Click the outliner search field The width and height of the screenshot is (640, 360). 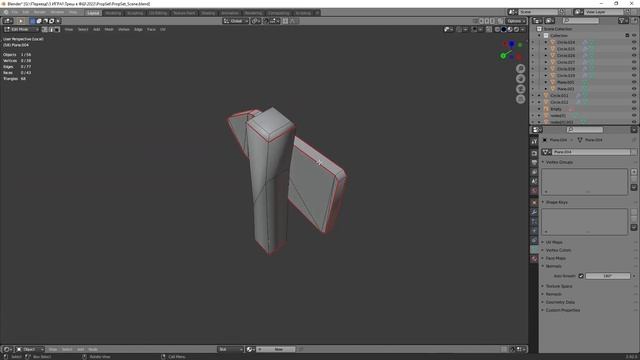(580, 21)
